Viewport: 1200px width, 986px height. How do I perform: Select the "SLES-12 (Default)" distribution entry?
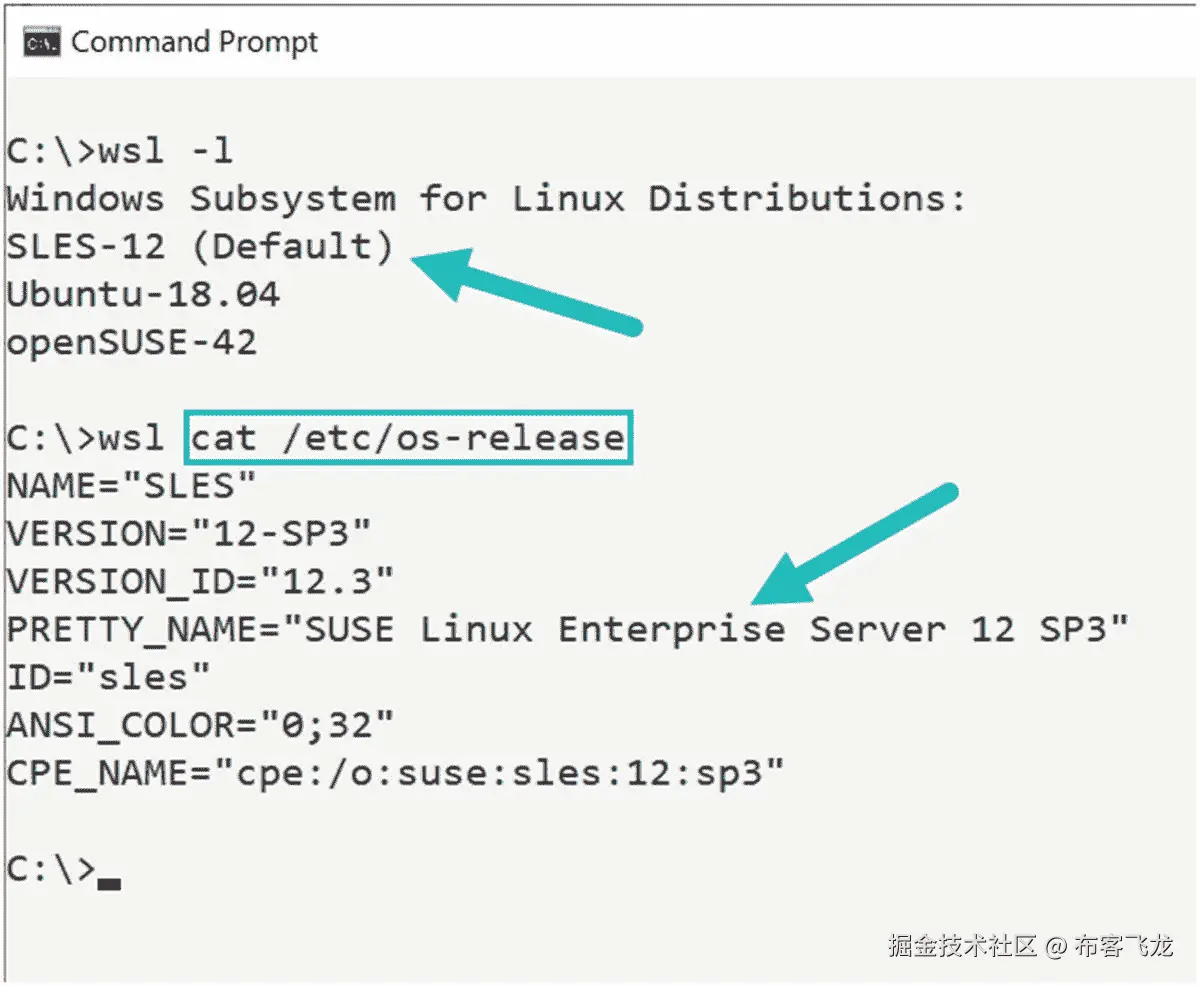(x=200, y=247)
